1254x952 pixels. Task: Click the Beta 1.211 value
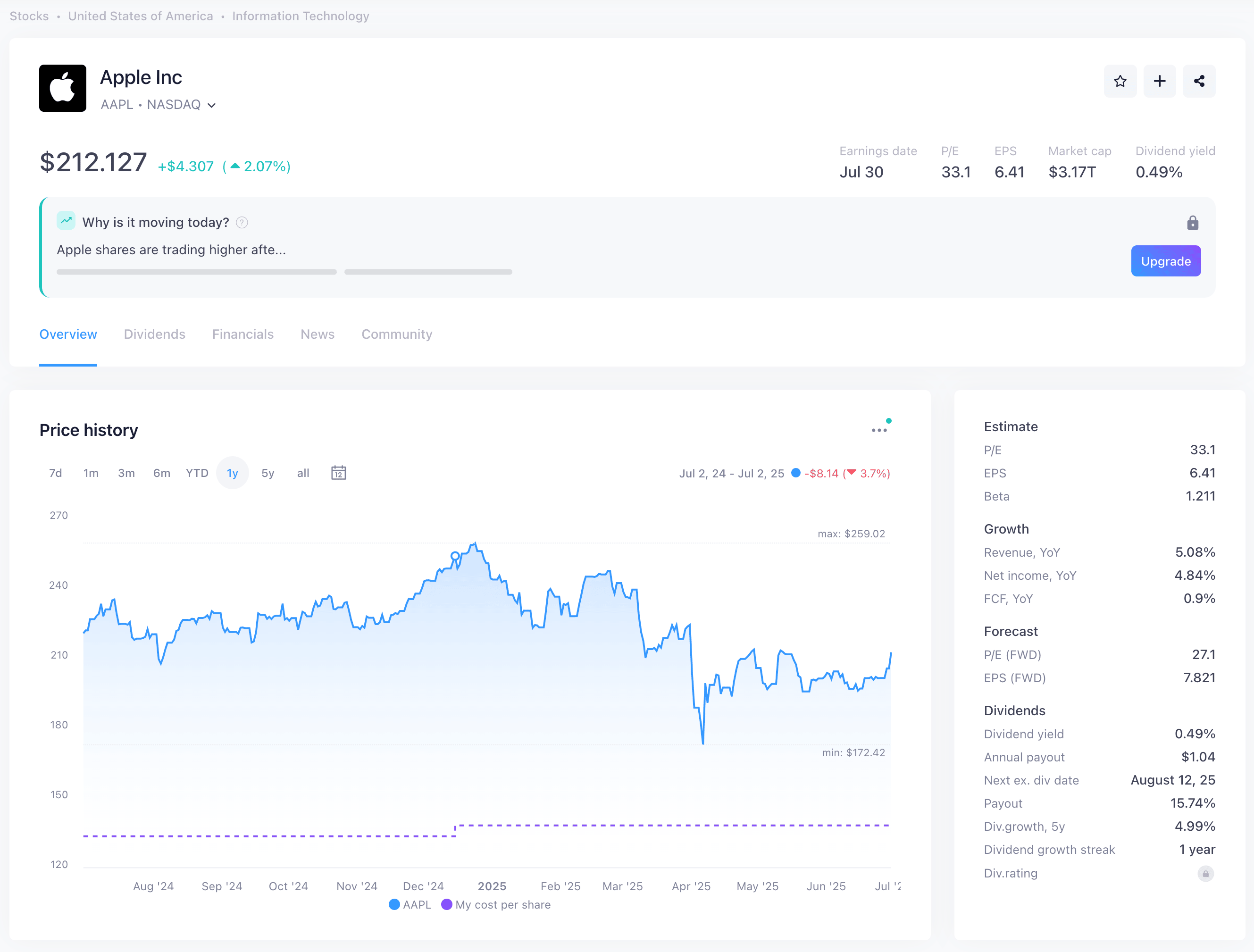point(1200,496)
